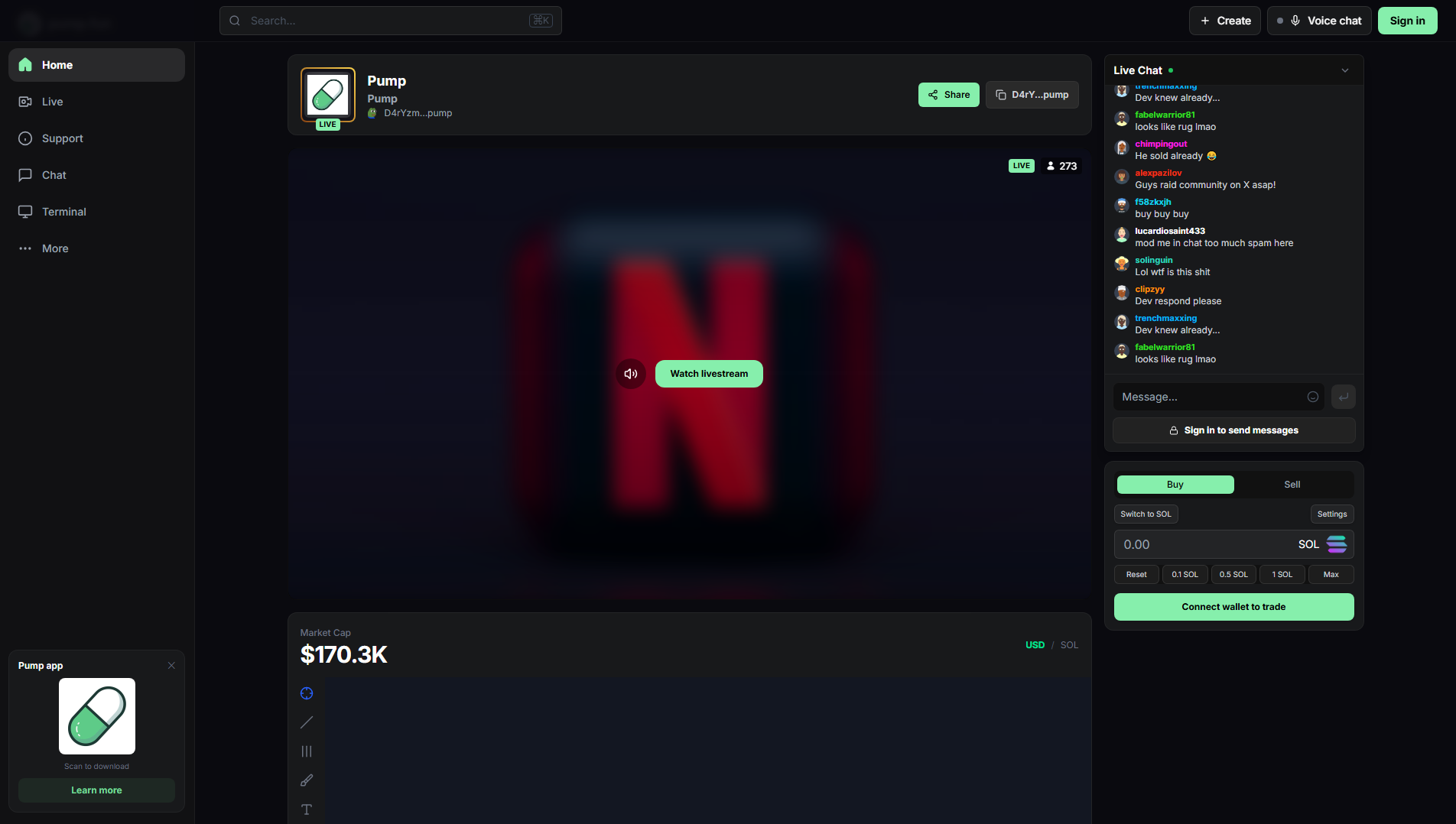Start Voice chat
Viewport: 1456px width, 824px height.
[x=1319, y=21]
